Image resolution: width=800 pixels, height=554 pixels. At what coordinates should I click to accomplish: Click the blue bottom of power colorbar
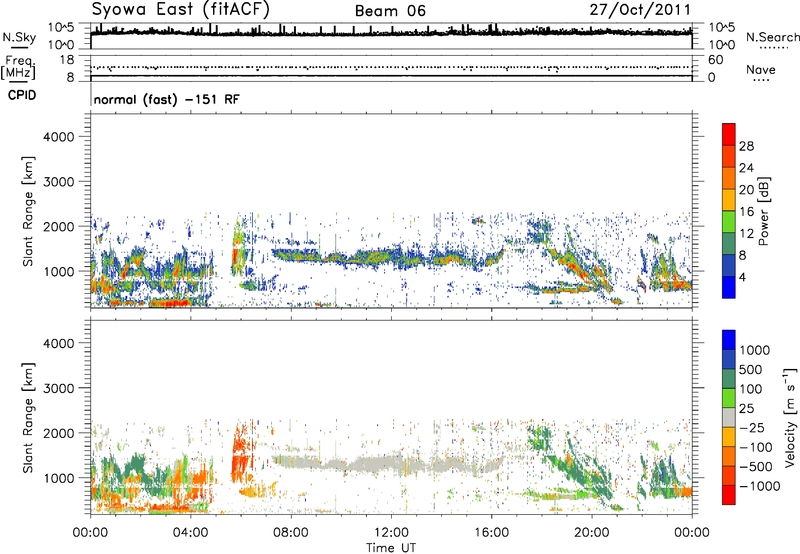[x=729, y=287]
